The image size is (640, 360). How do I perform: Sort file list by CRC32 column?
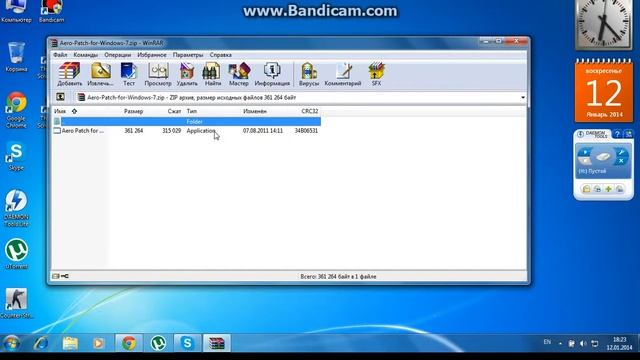309,111
